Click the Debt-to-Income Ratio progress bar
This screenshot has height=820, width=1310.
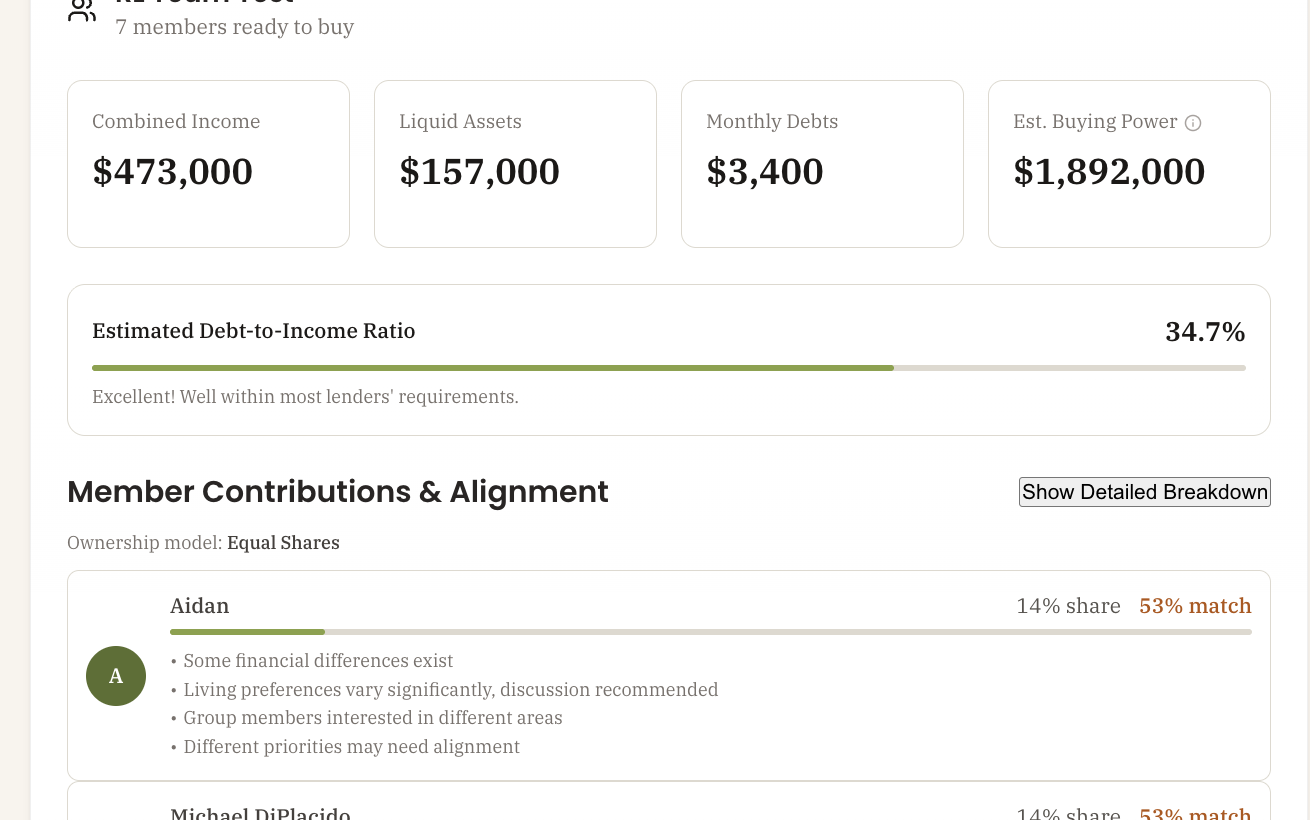pos(669,367)
